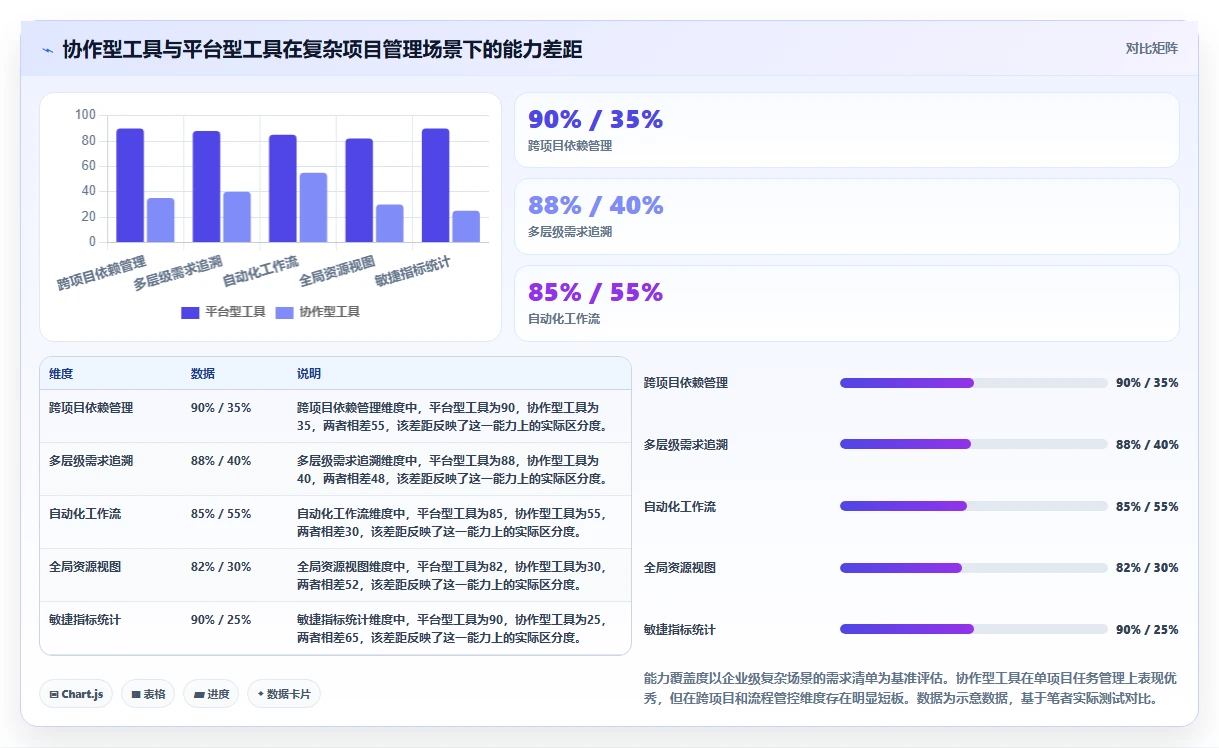Image resolution: width=1219 pixels, height=748 pixels.
Task: Click the 多层级需求追溯 progress bar
Action: tap(974, 444)
